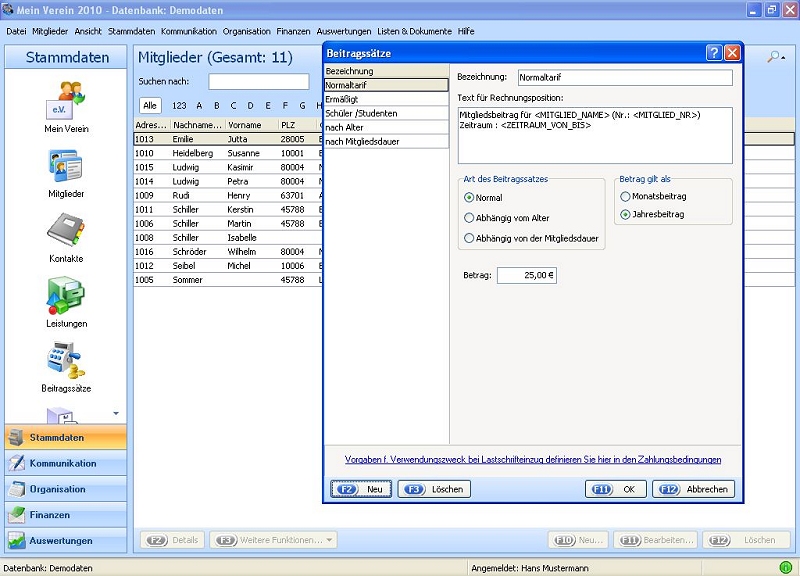Click the search magnifier icon
Viewport: 800px width, 576px height.
(774, 58)
